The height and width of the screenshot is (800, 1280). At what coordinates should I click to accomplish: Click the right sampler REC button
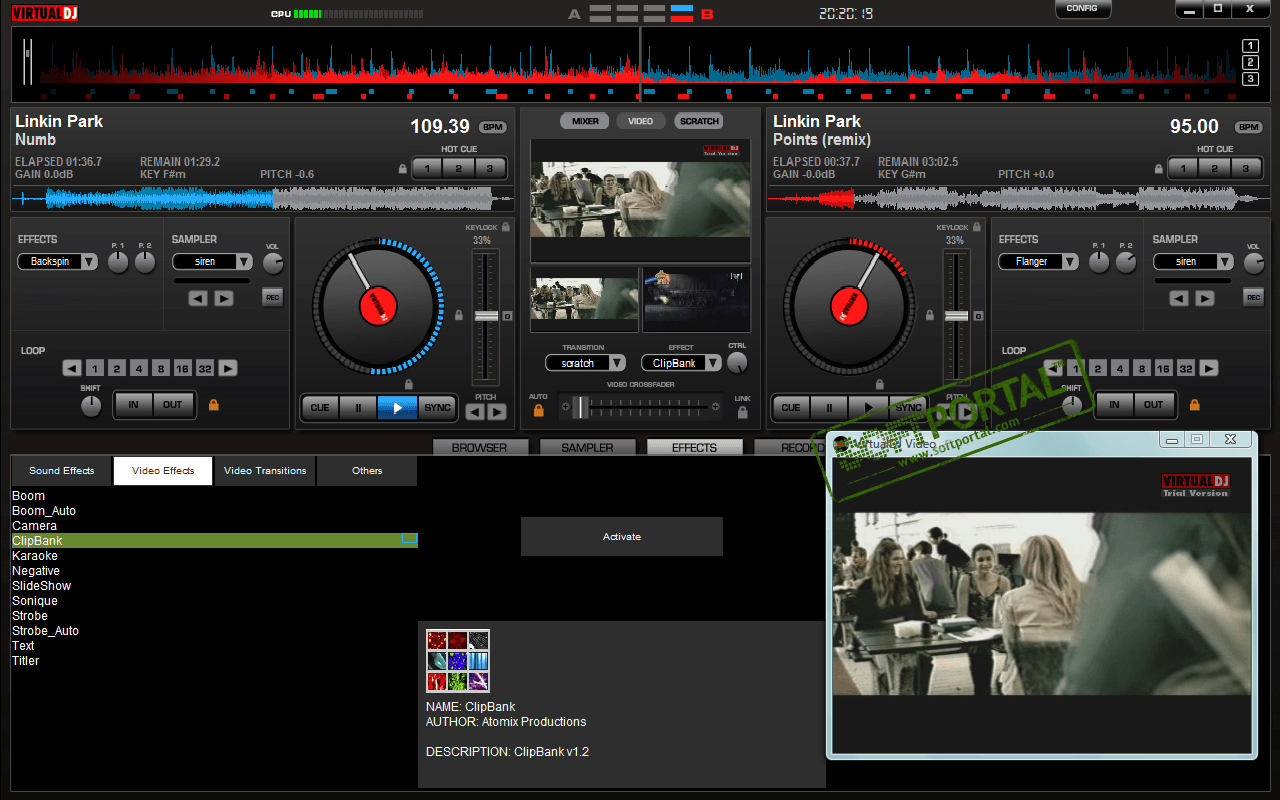tap(1253, 297)
